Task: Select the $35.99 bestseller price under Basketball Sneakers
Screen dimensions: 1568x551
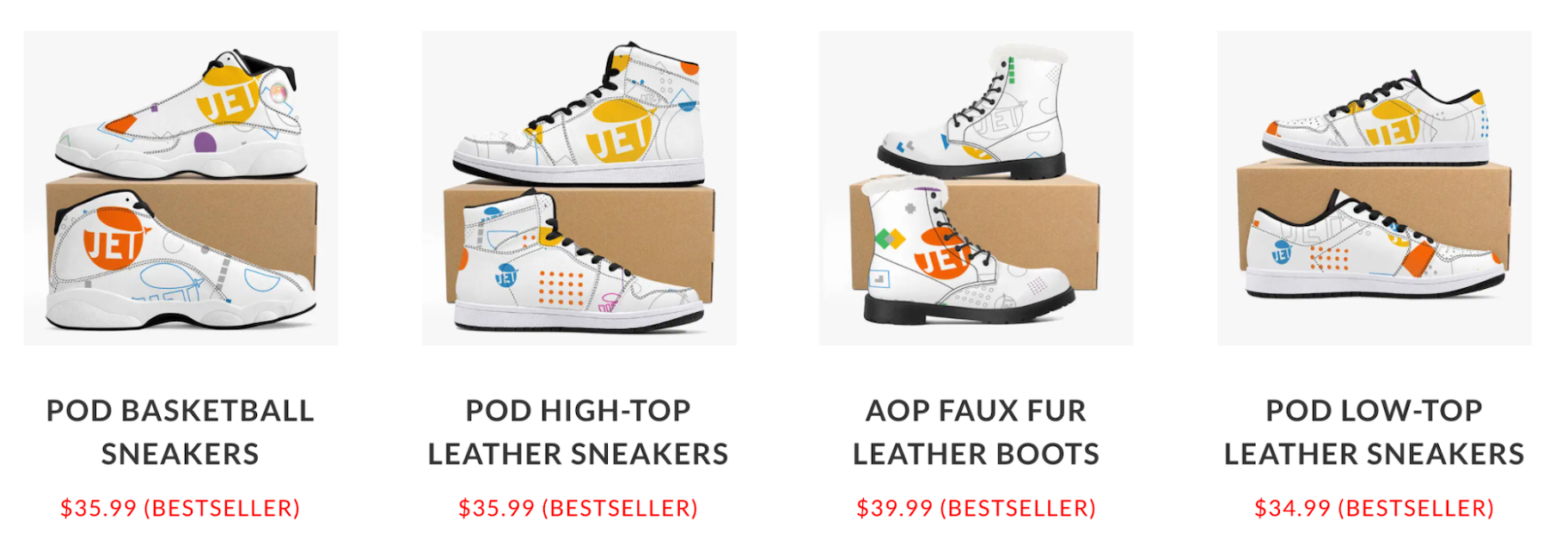Action: click(x=181, y=508)
